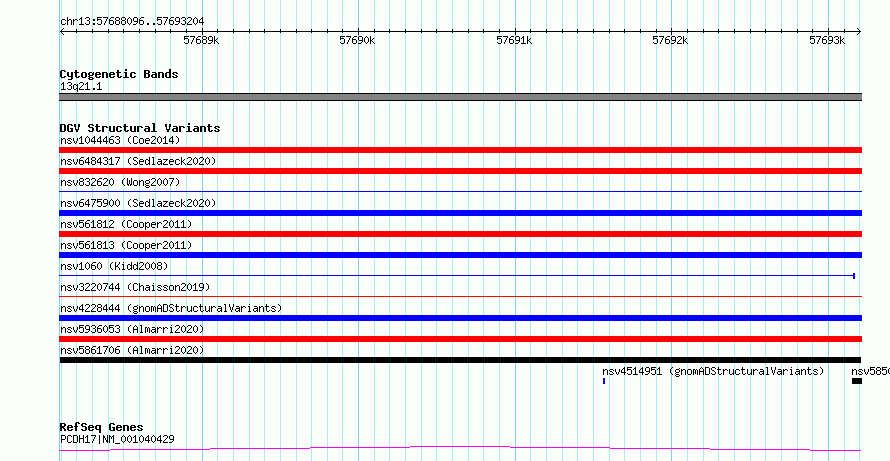
Task: Click the red bar for nsv1044463
Action: (460, 150)
